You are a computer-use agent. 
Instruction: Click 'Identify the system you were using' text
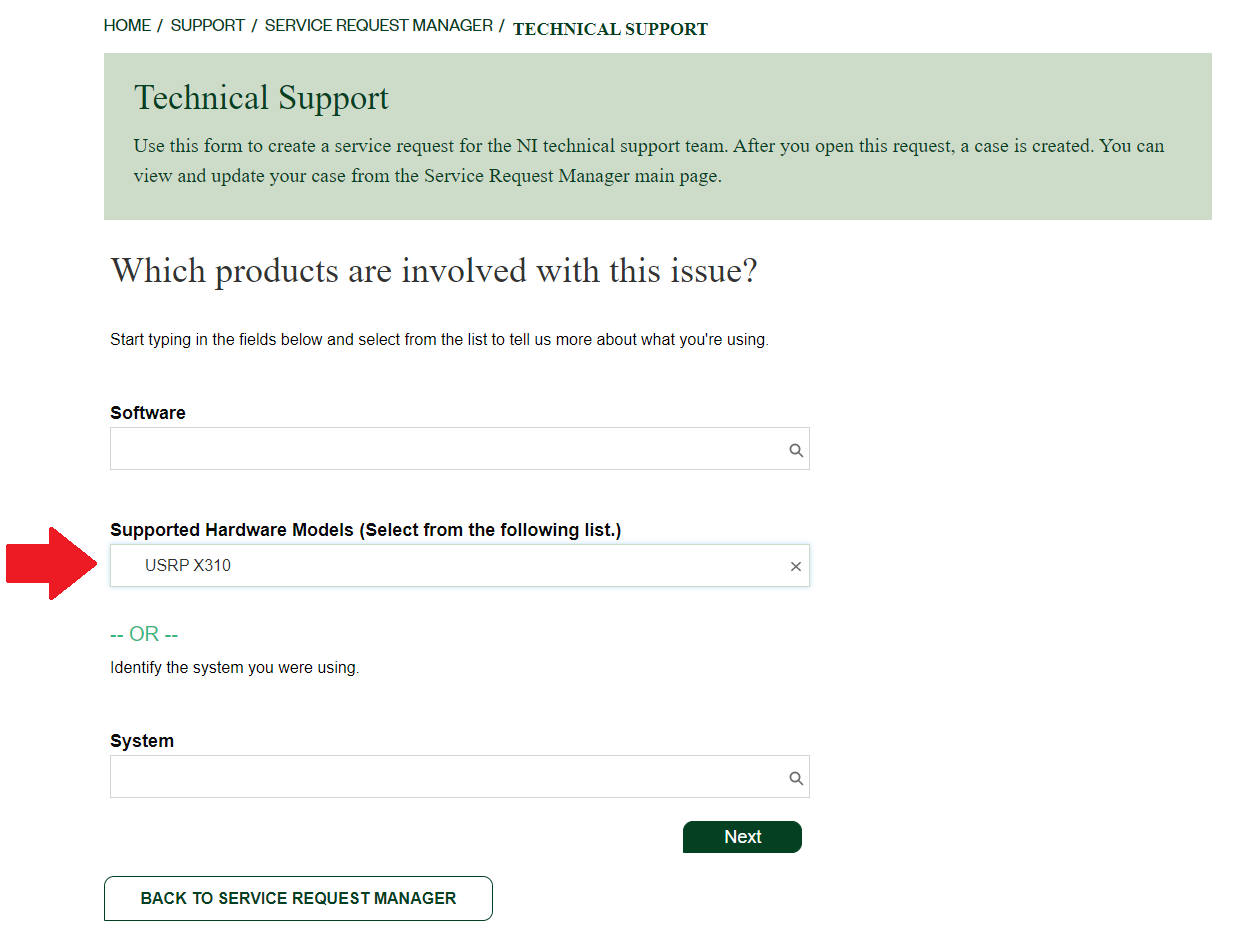235,667
